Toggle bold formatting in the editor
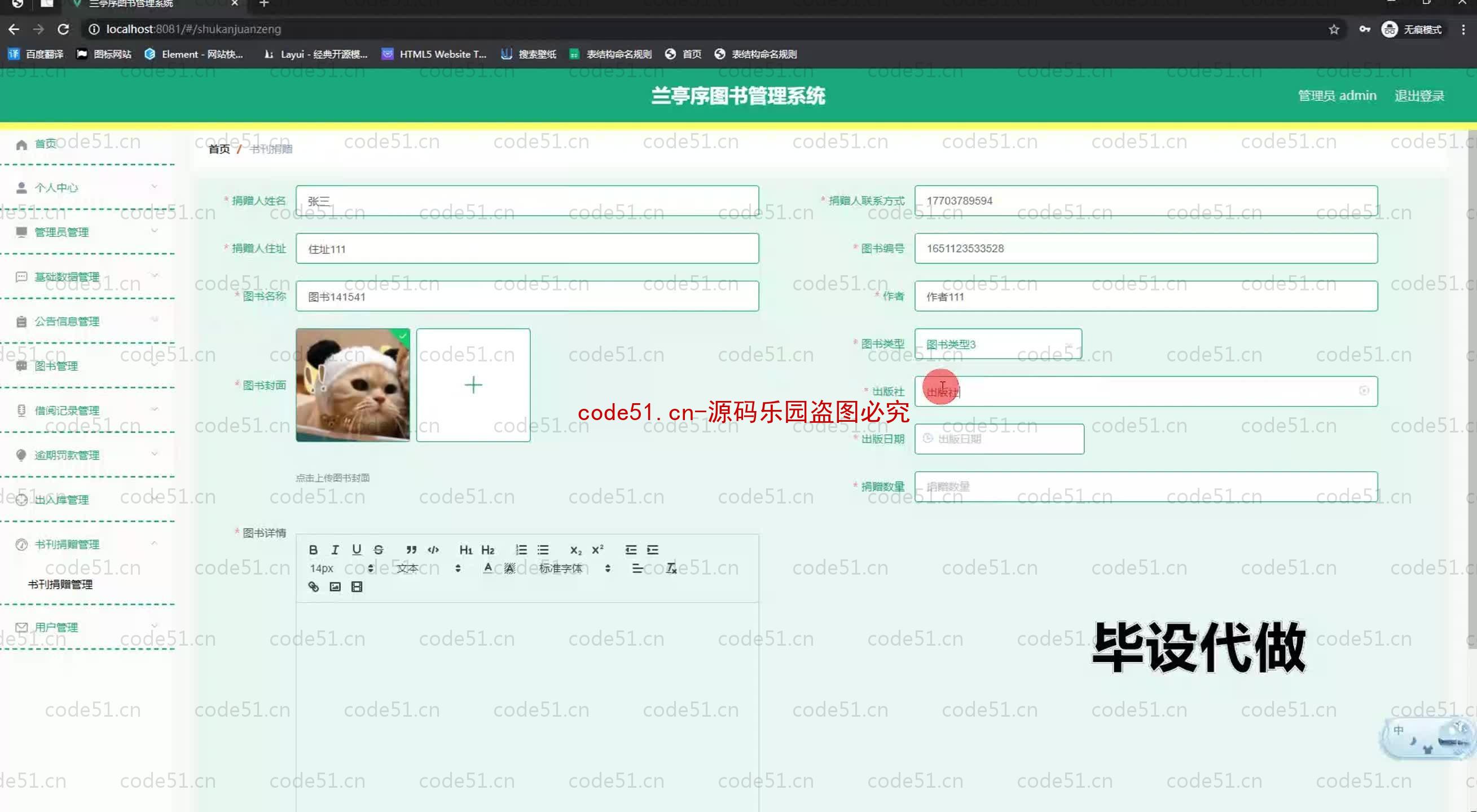Viewport: 1477px width, 812px height. (313, 550)
